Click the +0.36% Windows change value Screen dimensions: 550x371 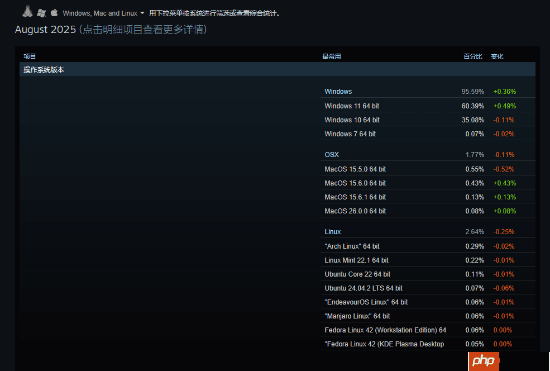pos(504,92)
